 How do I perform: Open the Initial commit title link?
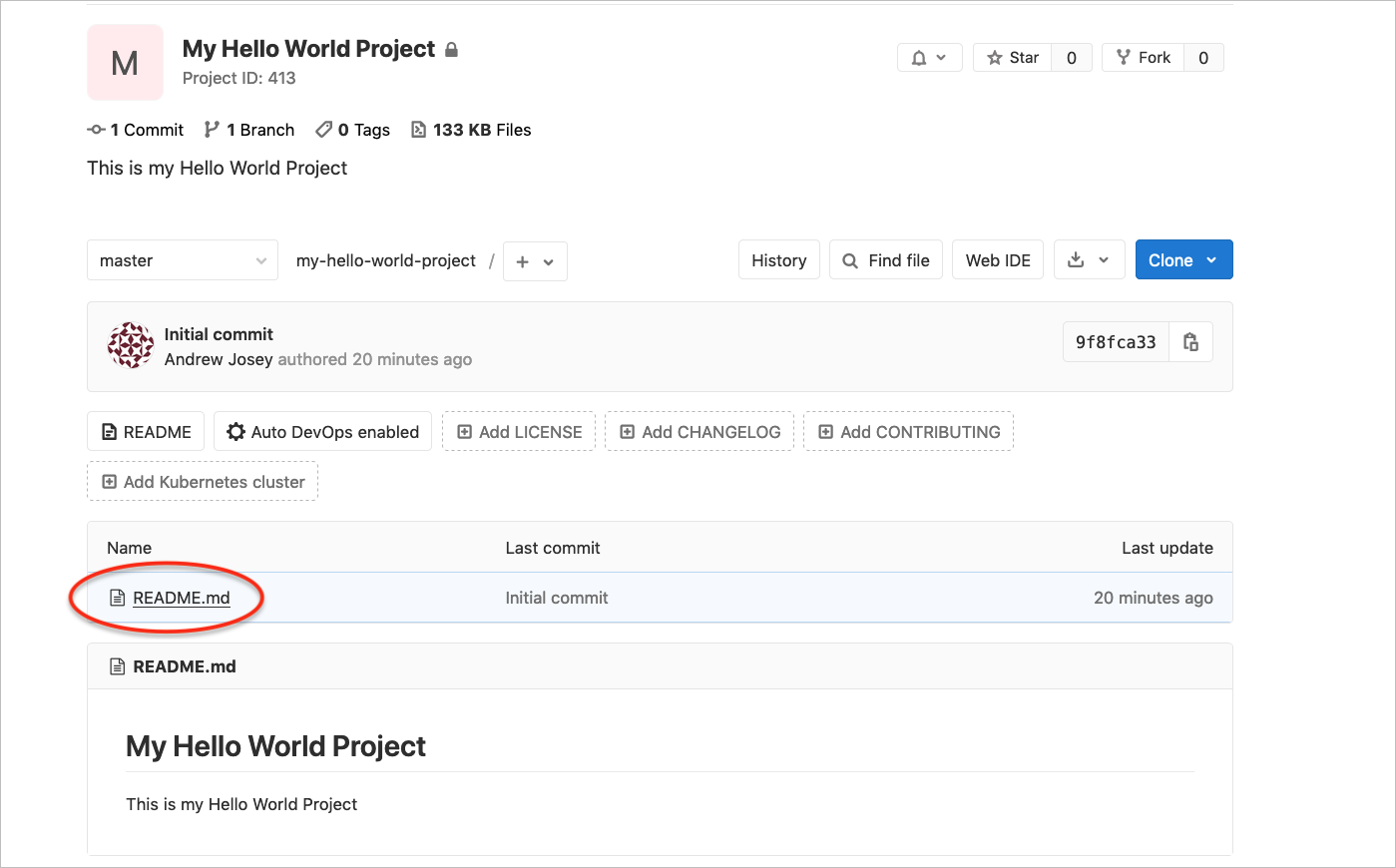coord(219,334)
